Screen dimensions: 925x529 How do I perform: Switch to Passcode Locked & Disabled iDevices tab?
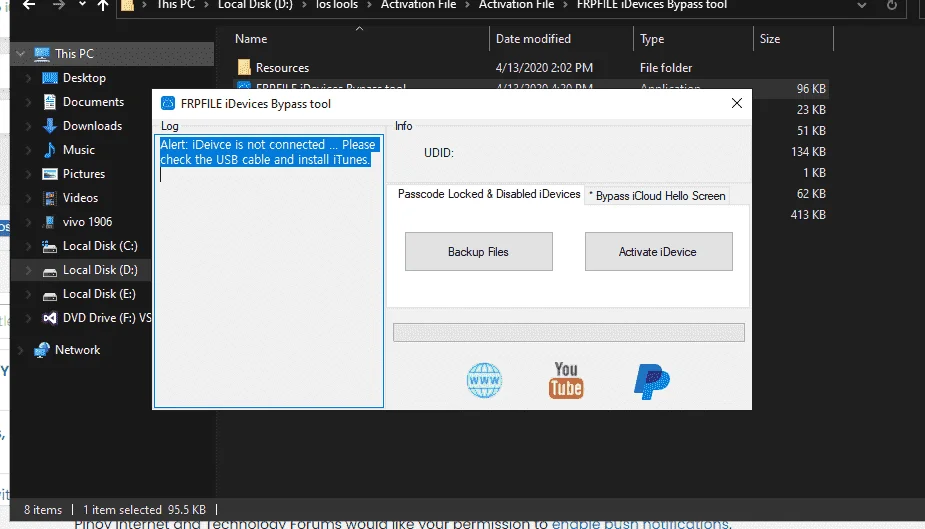coord(489,194)
